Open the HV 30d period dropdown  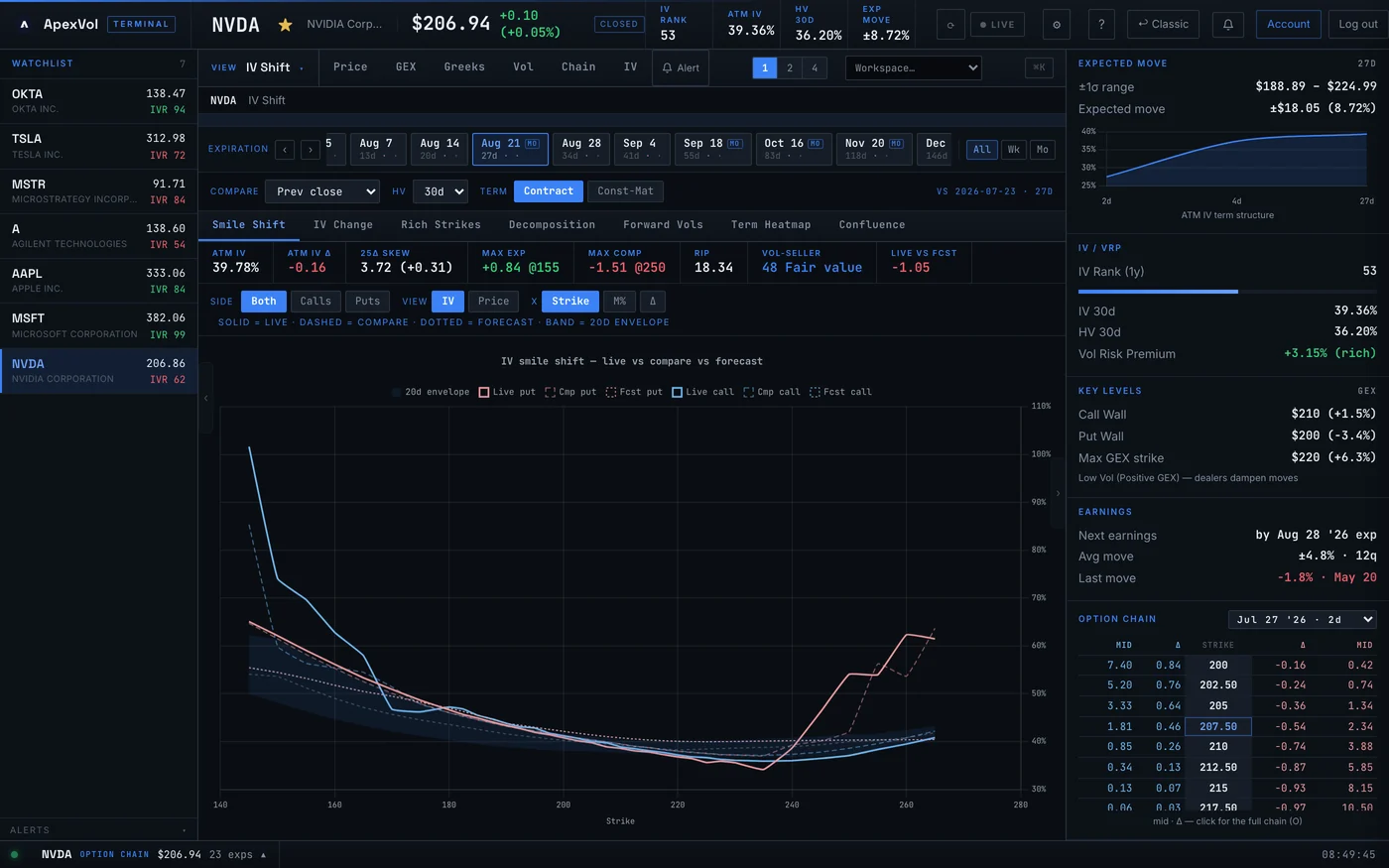click(x=440, y=191)
